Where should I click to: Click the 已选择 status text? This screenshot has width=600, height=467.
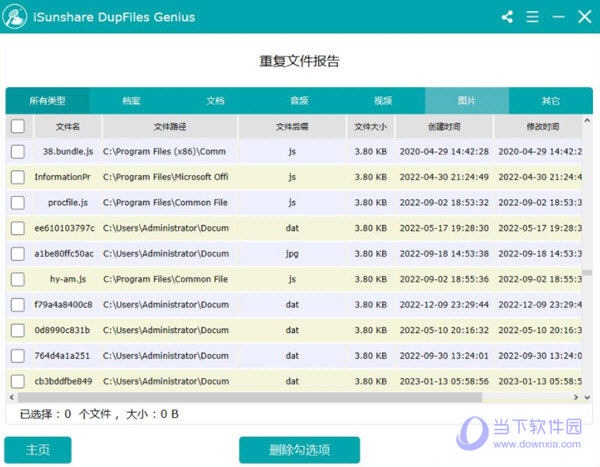pos(99,414)
